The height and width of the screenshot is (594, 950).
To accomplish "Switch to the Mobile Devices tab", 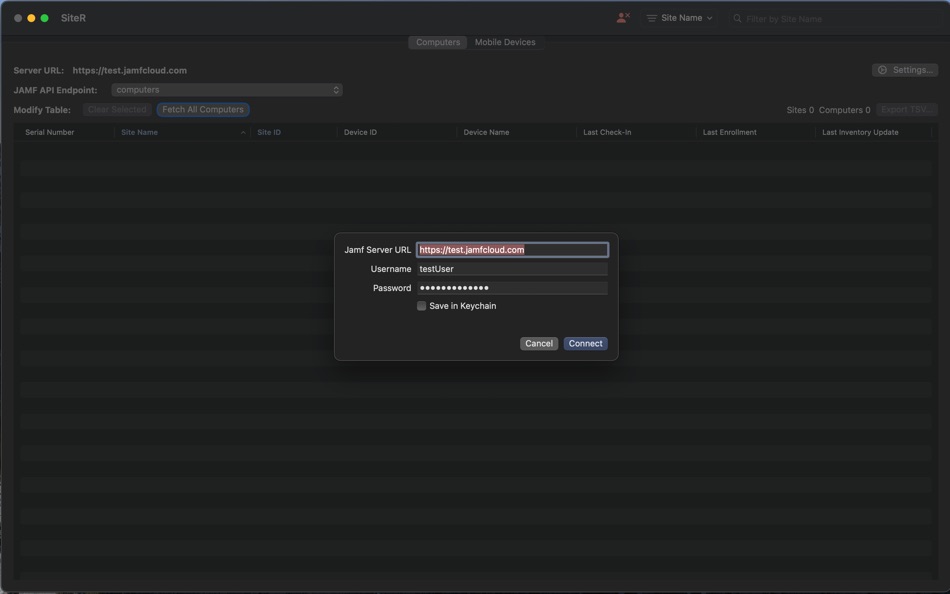I will (x=505, y=42).
